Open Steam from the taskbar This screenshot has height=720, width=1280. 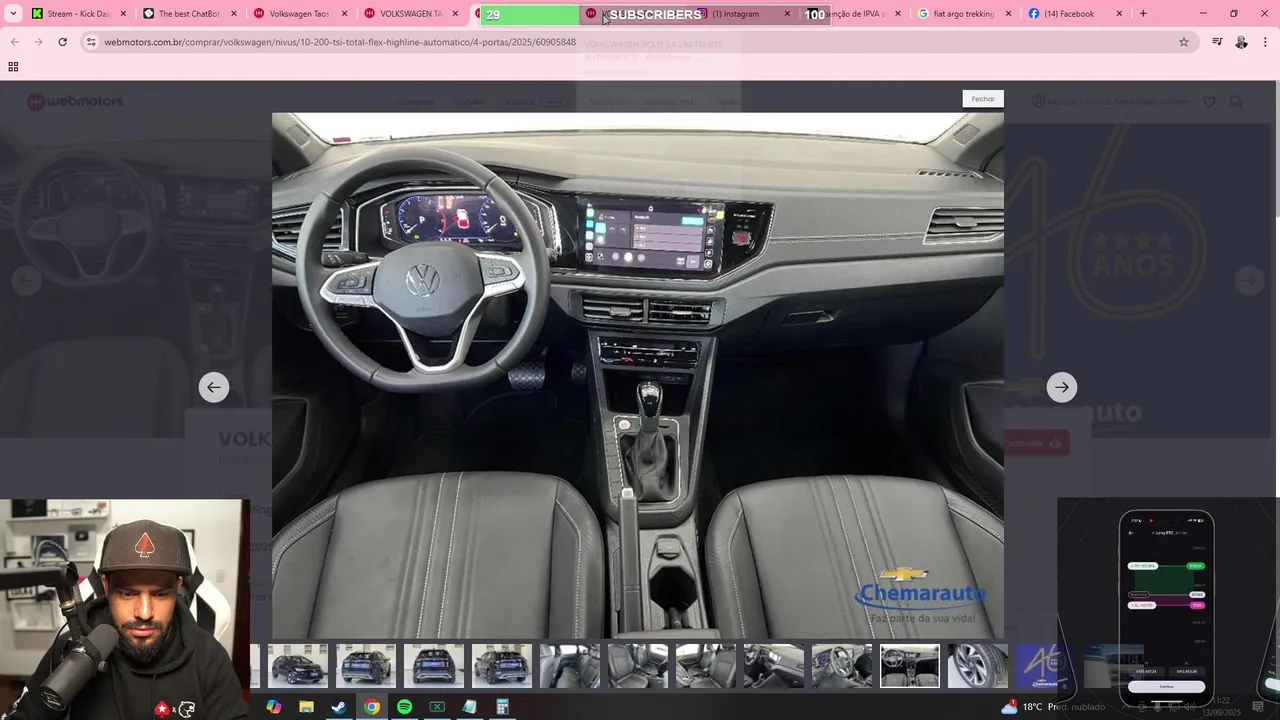[339, 707]
